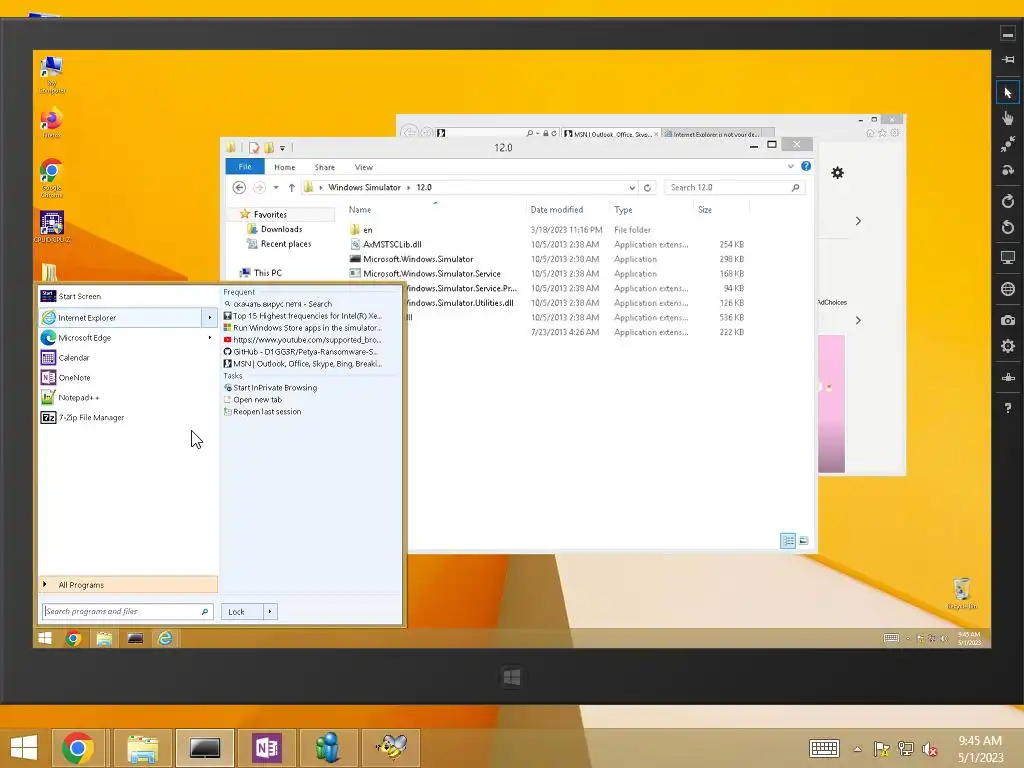1024x768 pixels.
Task: Expand the Internet Explorer submenu arrow
Action: pos(210,317)
